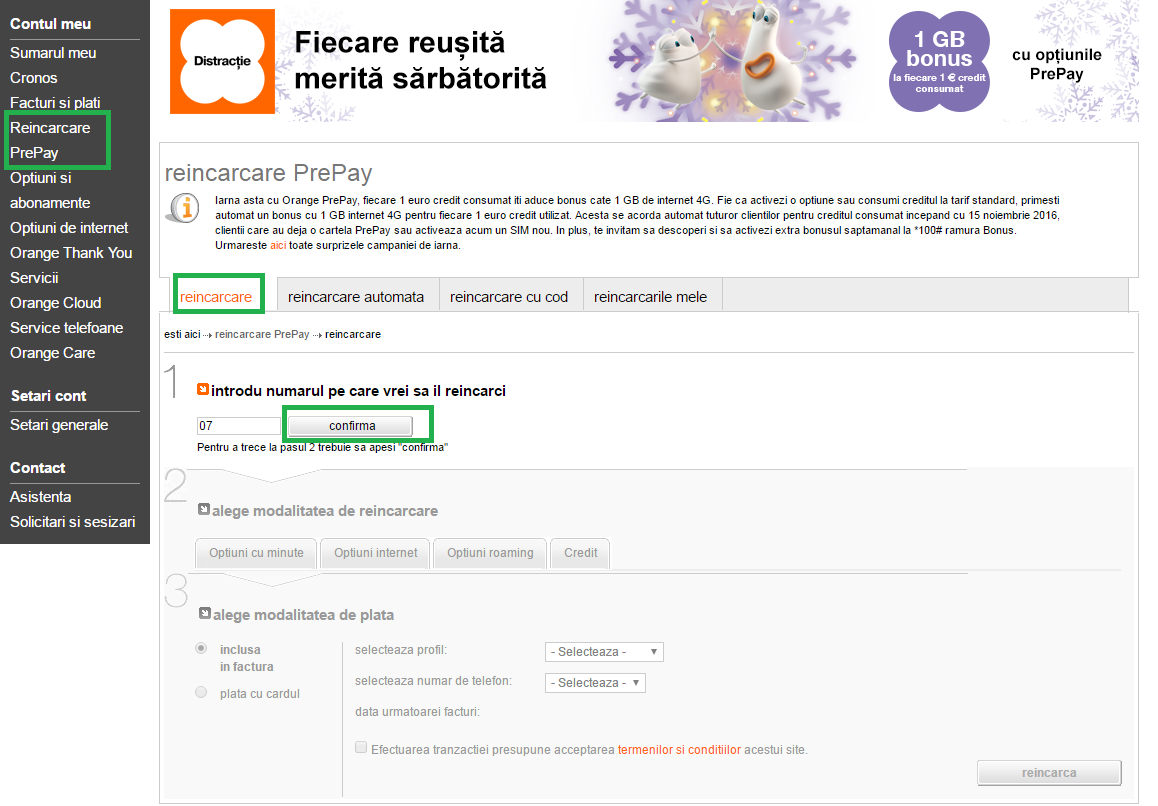Select the inclusa in factura radio button

click(x=201, y=648)
